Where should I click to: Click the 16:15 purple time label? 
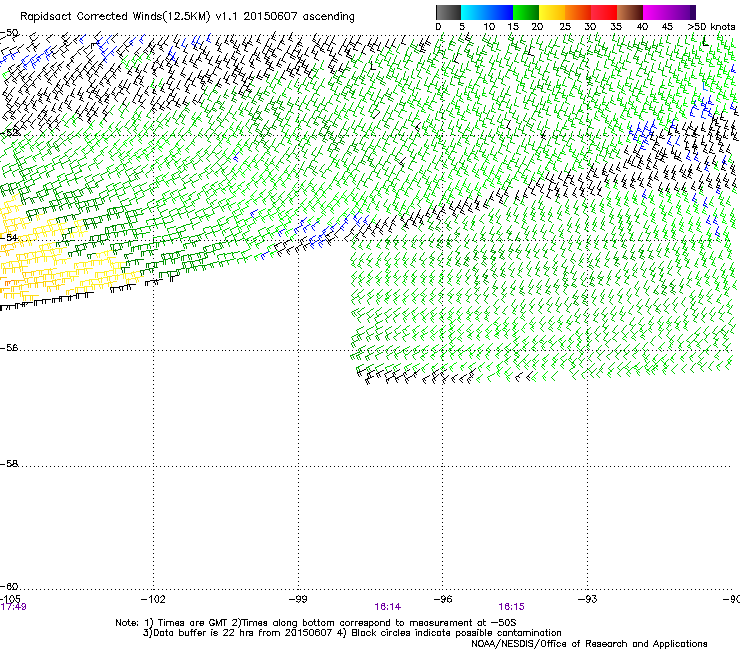point(512,607)
